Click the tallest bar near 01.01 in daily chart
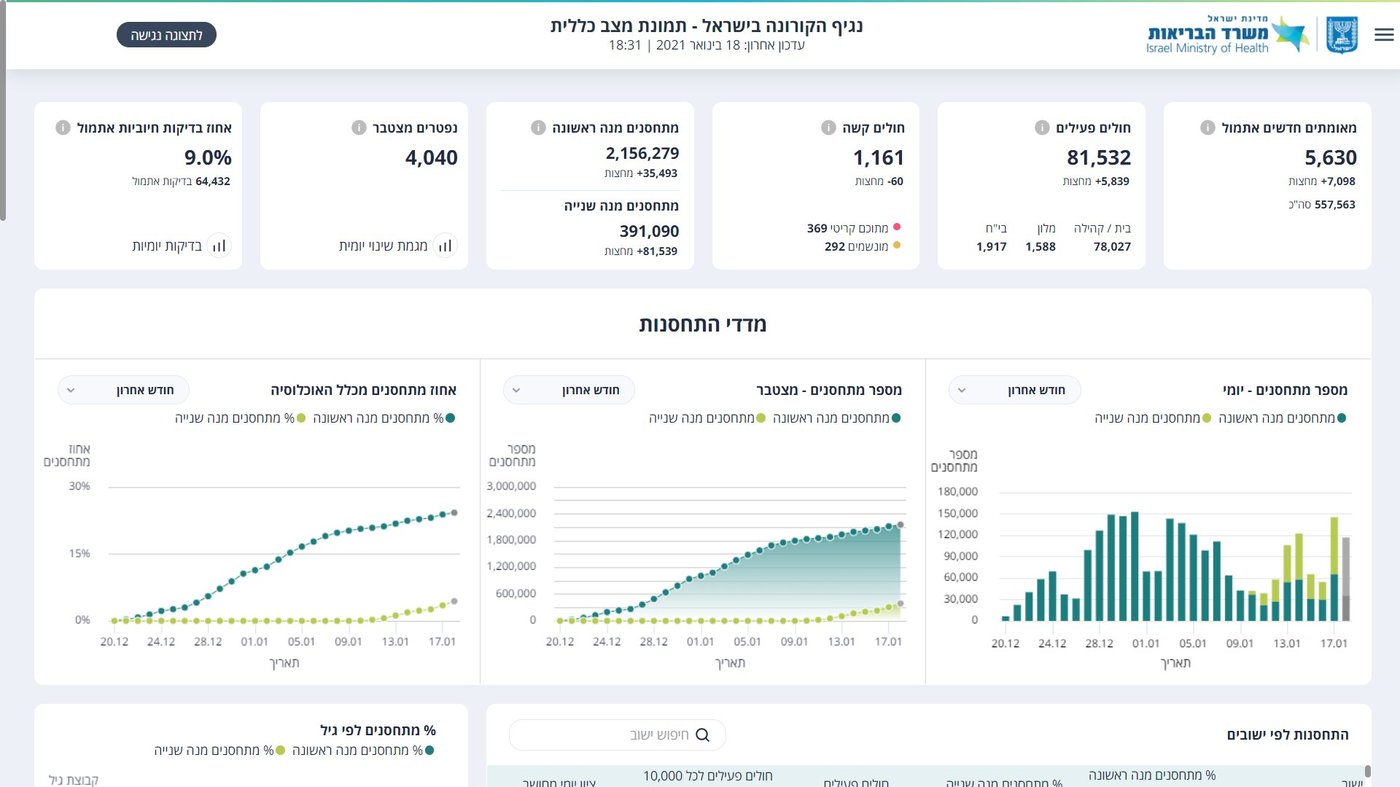This screenshot has width=1400, height=787. 1135,566
